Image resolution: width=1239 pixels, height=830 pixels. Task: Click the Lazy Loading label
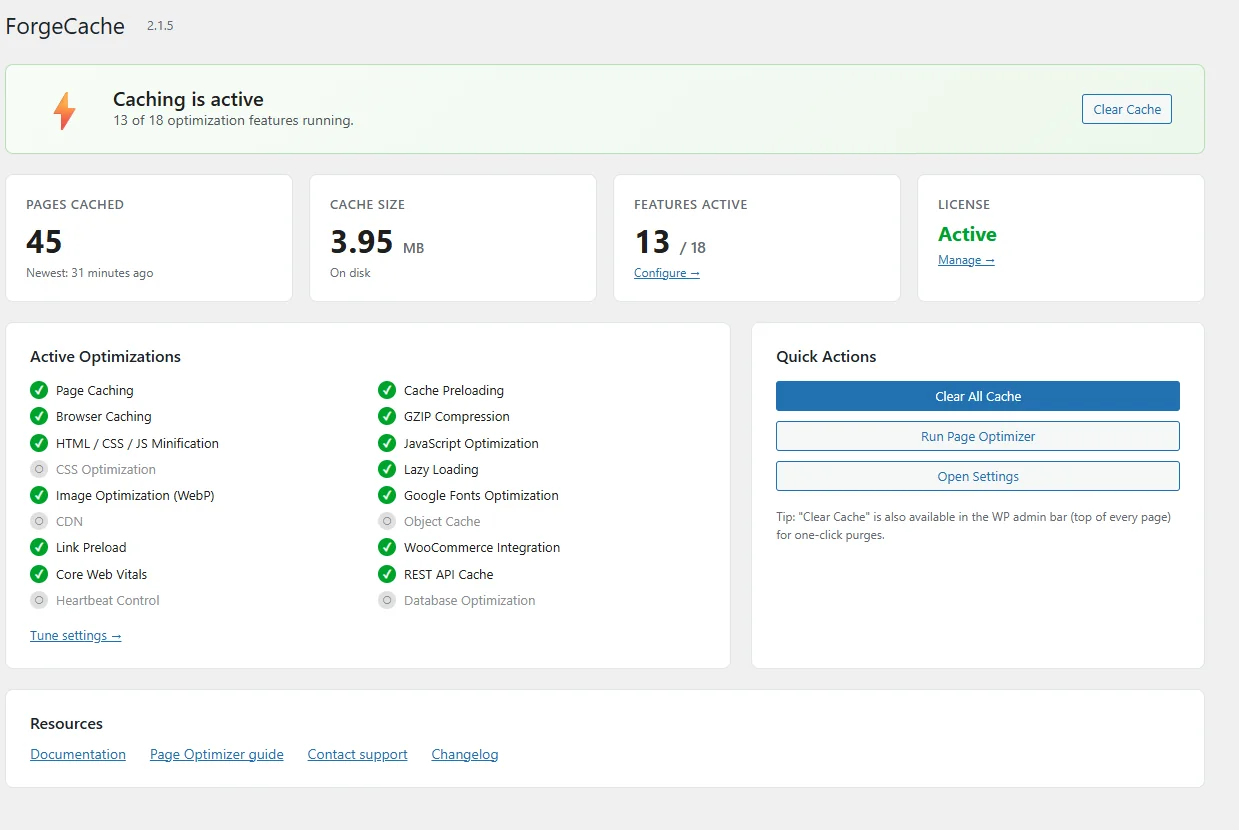pyautogui.click(x=441, y=469)
